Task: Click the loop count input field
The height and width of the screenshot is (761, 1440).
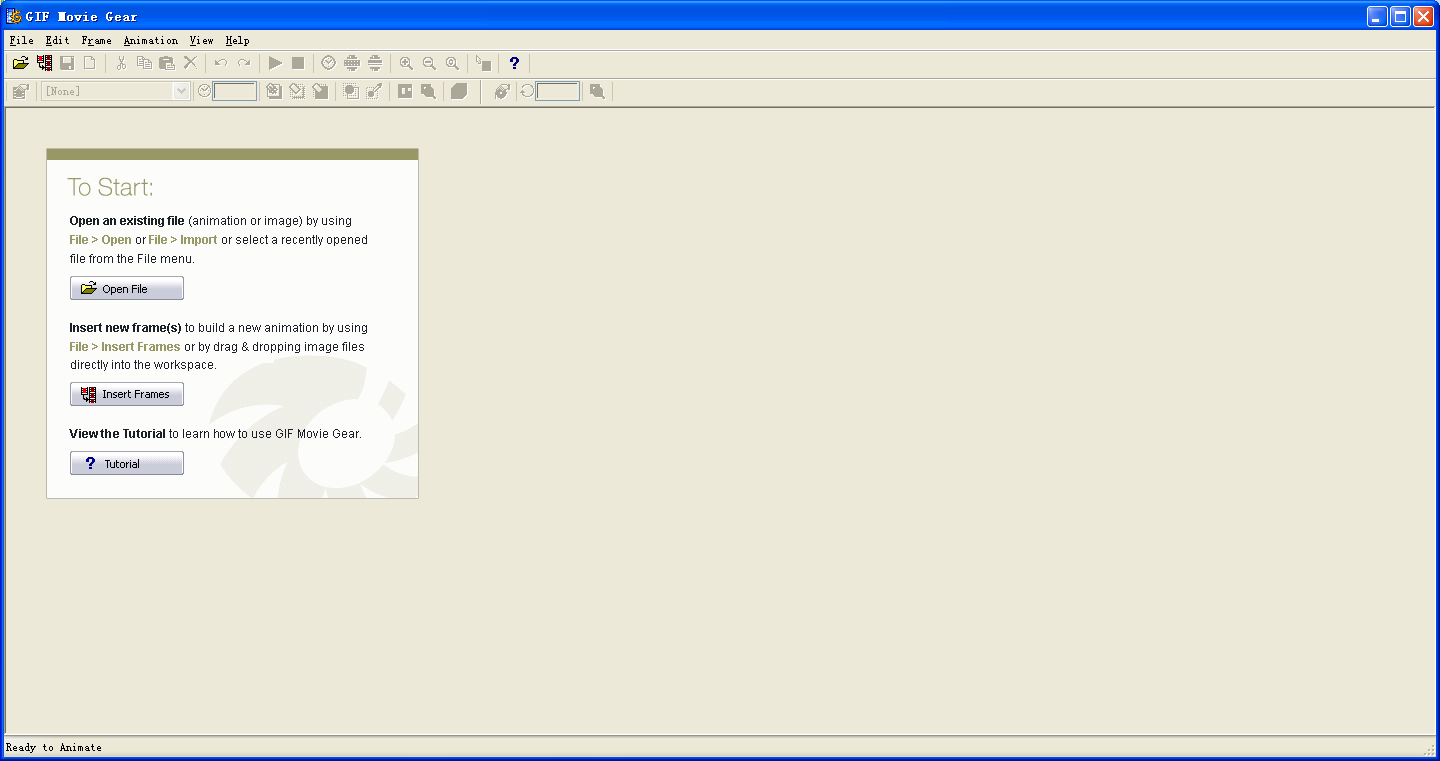Action: [x=557, y=91]
